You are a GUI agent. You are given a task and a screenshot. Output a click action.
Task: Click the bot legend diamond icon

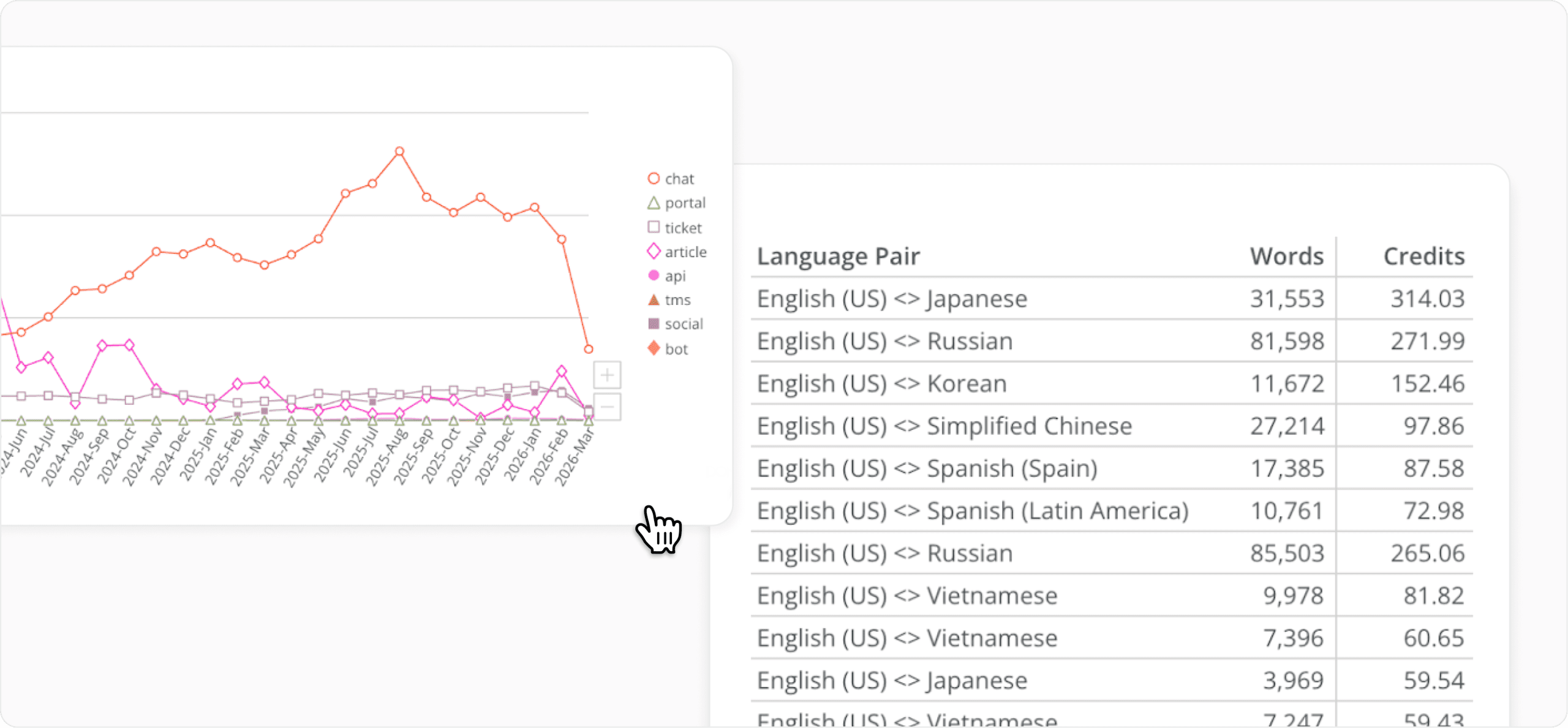[654, 348]
